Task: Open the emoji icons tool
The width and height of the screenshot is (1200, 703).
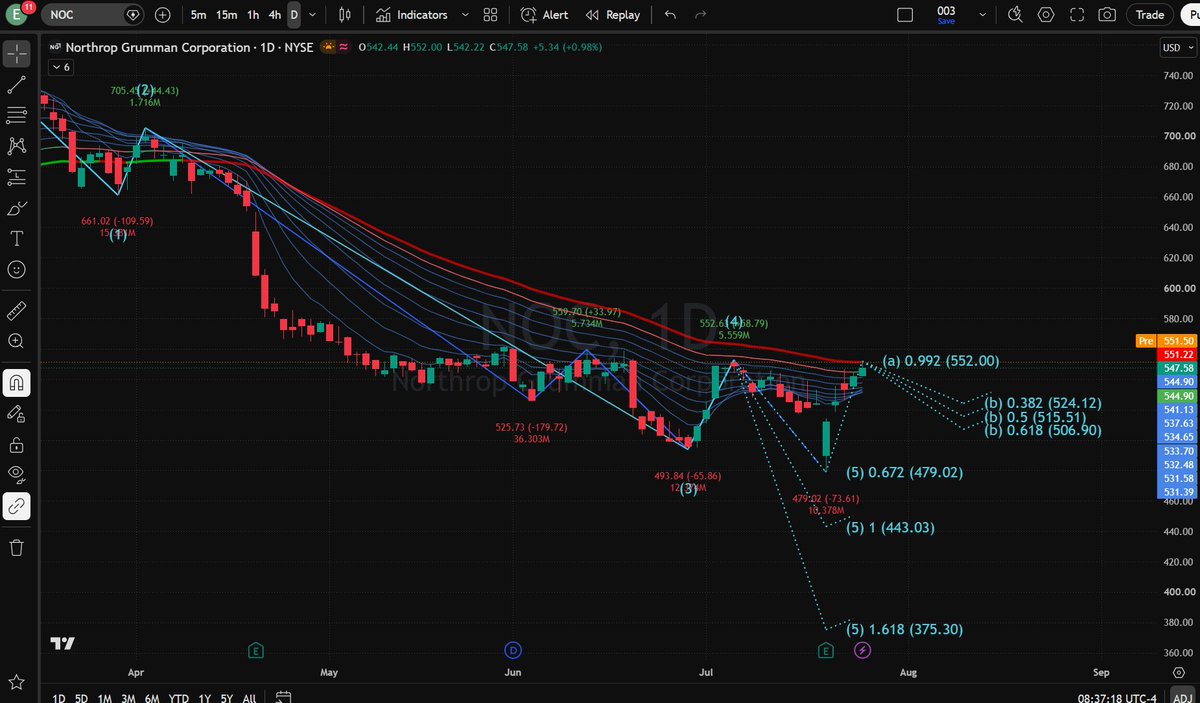Action: (x=16, y=269)
